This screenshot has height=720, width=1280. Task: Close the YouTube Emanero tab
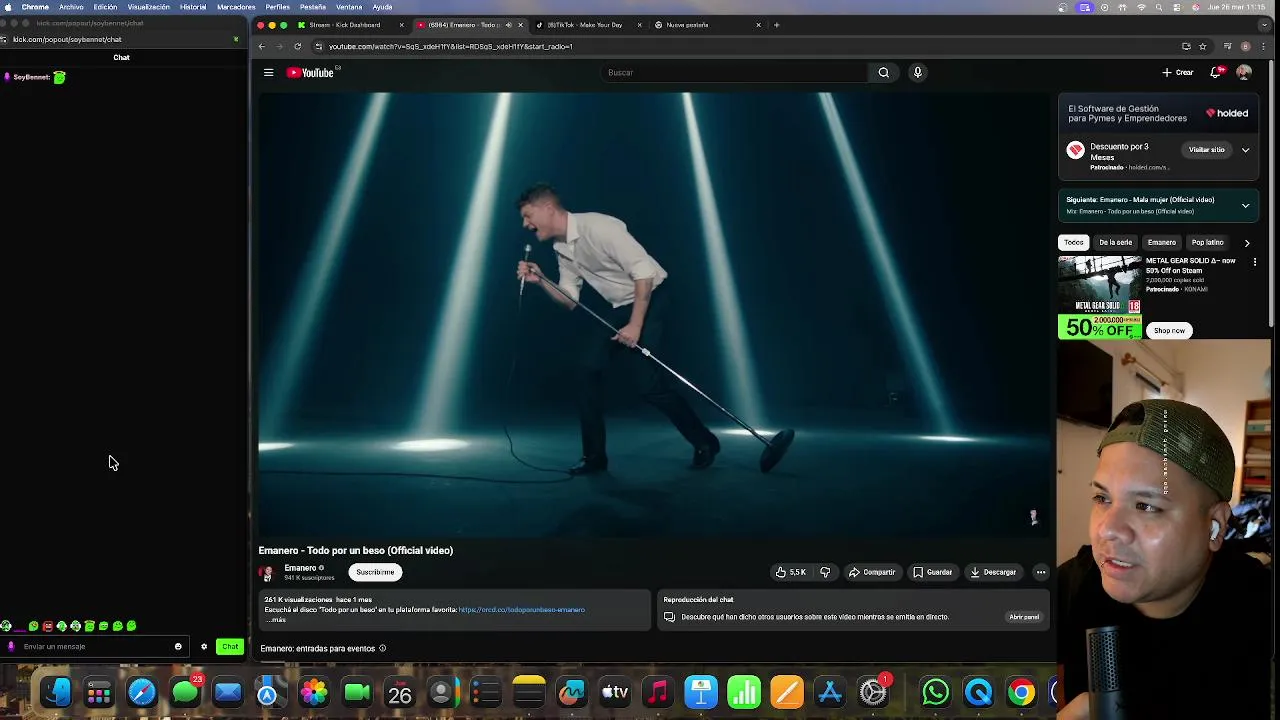click(520, 25)
